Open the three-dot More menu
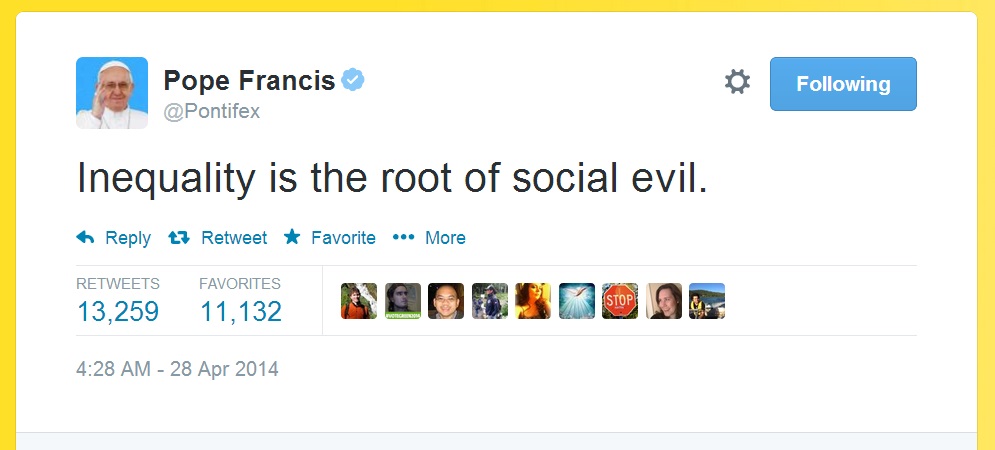This screenshot has width=995, height=450. [x=403, y=238]
